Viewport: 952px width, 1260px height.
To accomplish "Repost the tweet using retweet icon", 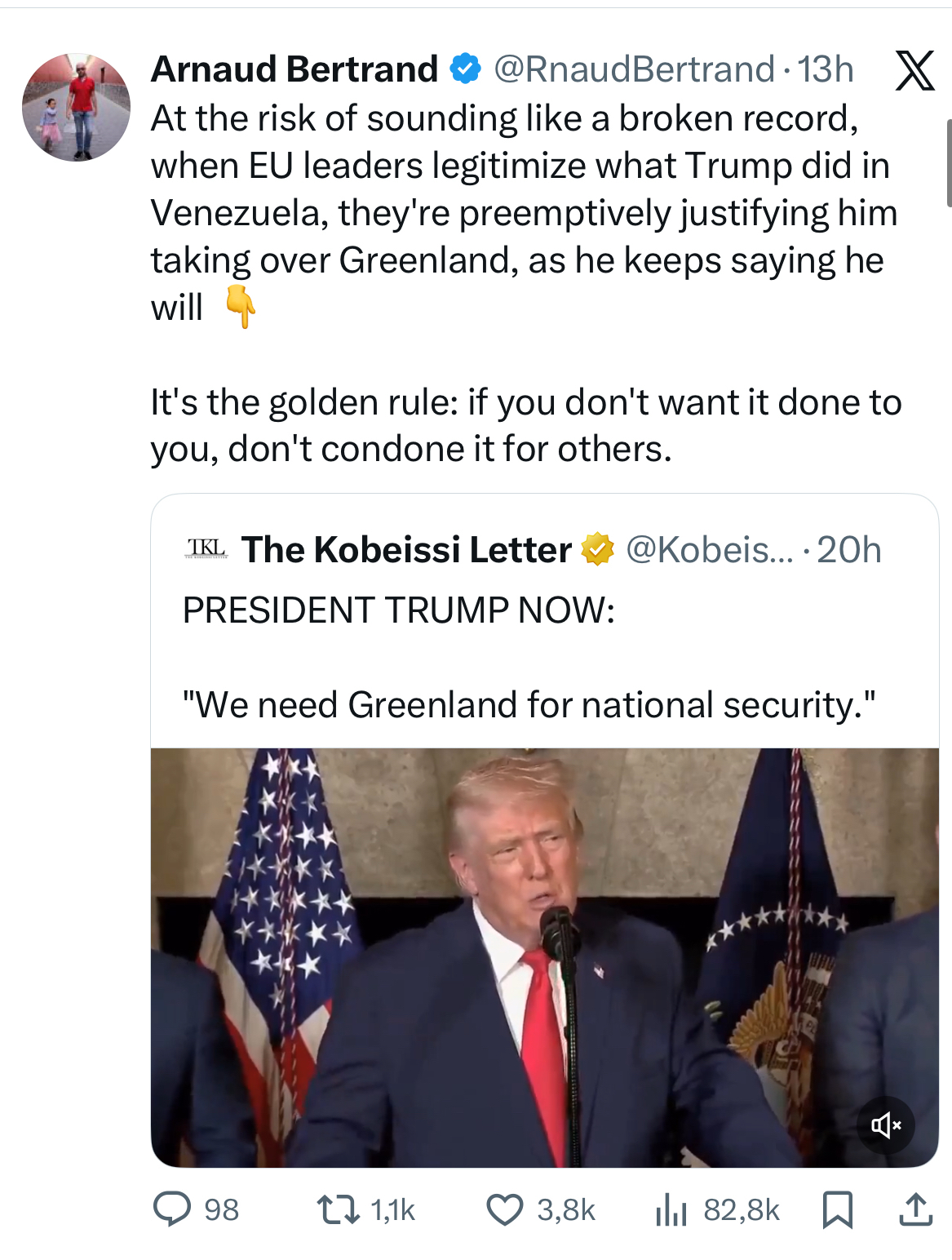I will (339, 1209).
